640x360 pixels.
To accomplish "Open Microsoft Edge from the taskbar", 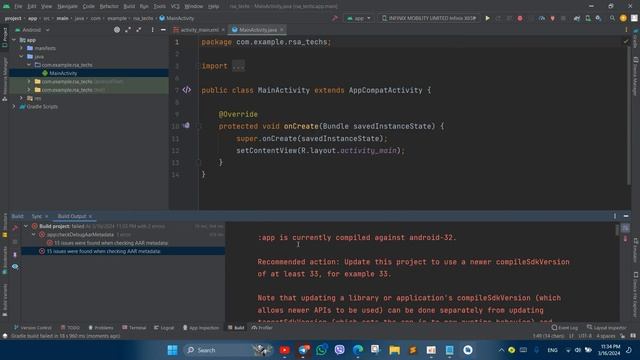I will (x=358, y=350).
